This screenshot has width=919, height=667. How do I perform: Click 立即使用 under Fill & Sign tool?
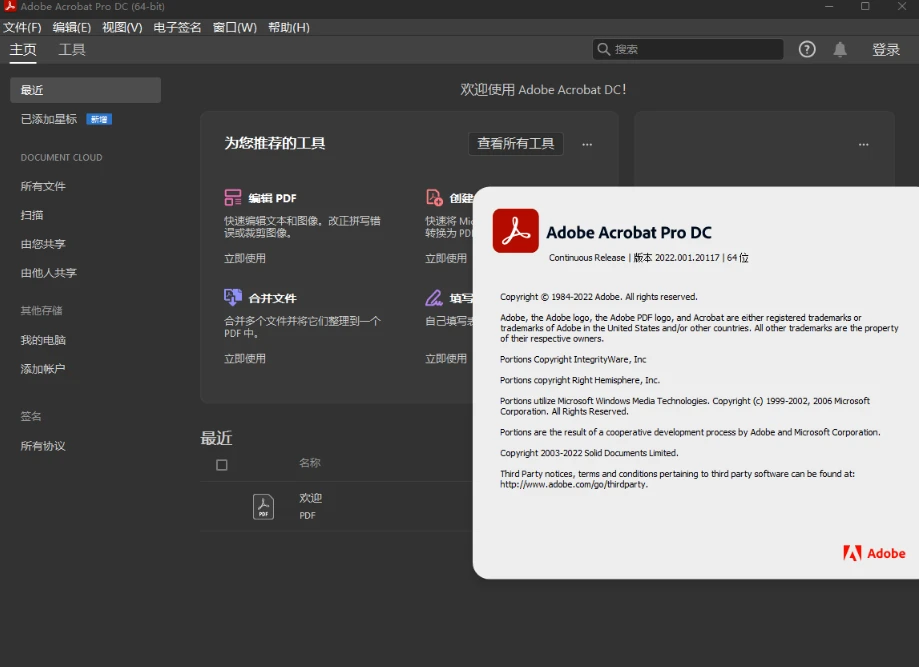(x=446, y=359)
